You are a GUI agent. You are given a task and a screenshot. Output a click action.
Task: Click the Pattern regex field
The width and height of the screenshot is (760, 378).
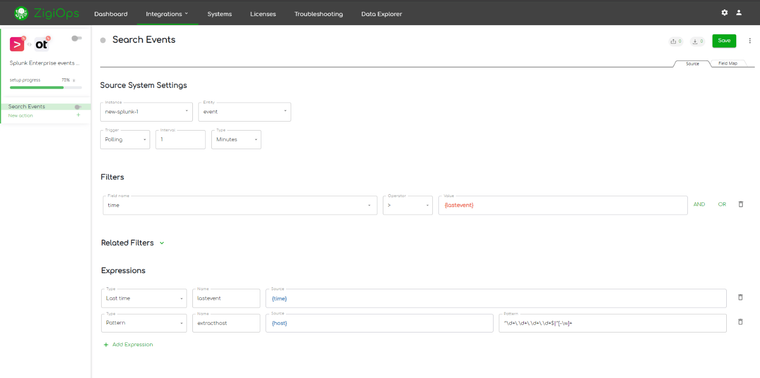pyautogui.click(x=613, y=323)
